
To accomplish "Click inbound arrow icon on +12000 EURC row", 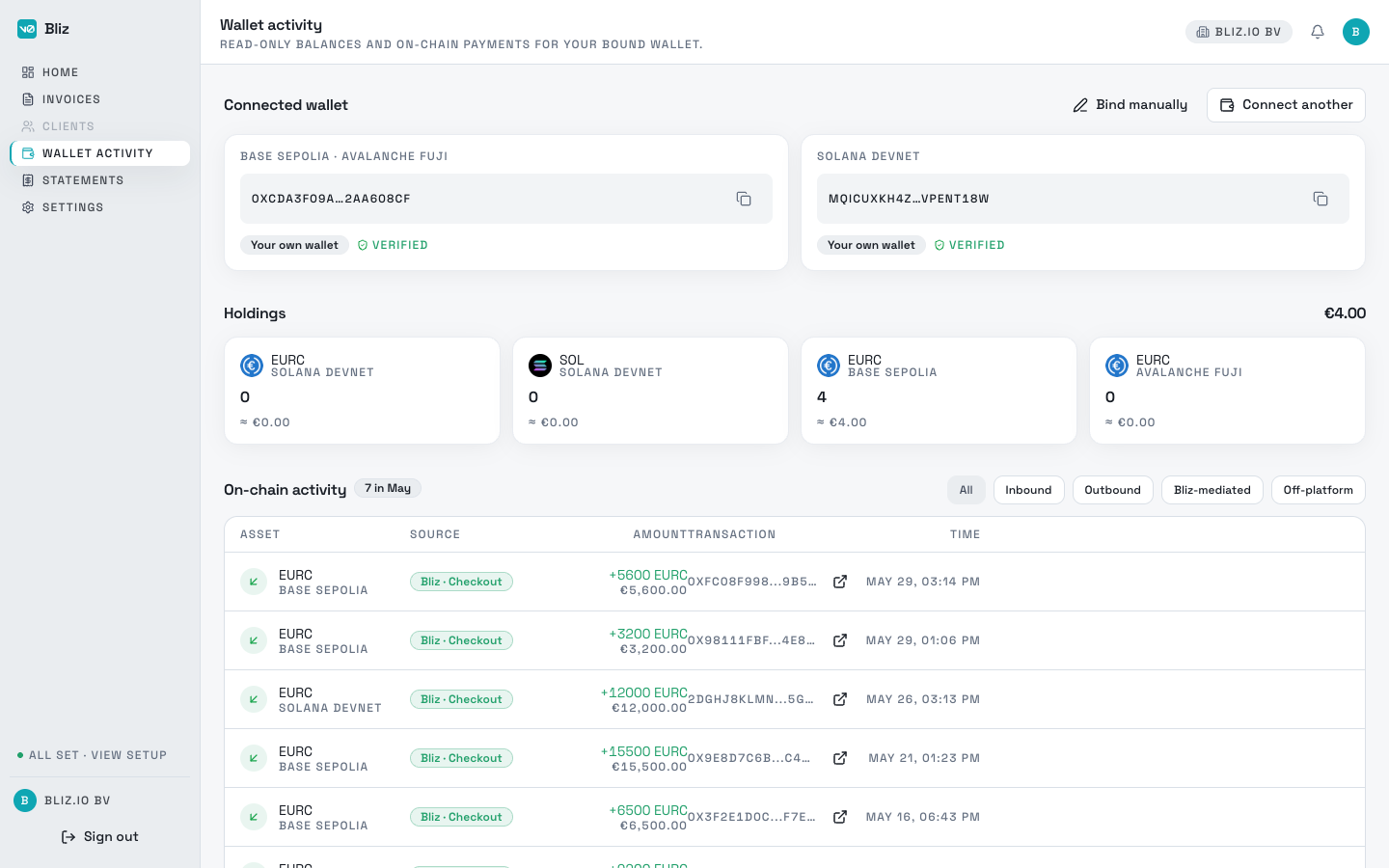I will (254, 699).
